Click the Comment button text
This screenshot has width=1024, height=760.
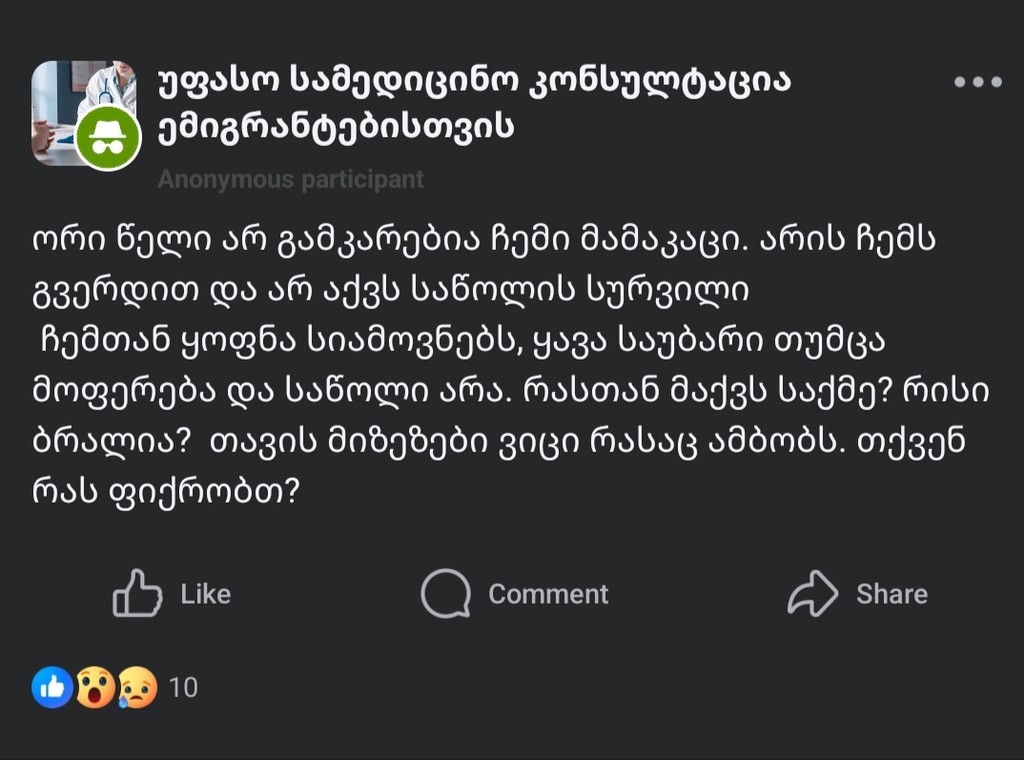pyautogui.click(x=547, y=593)
